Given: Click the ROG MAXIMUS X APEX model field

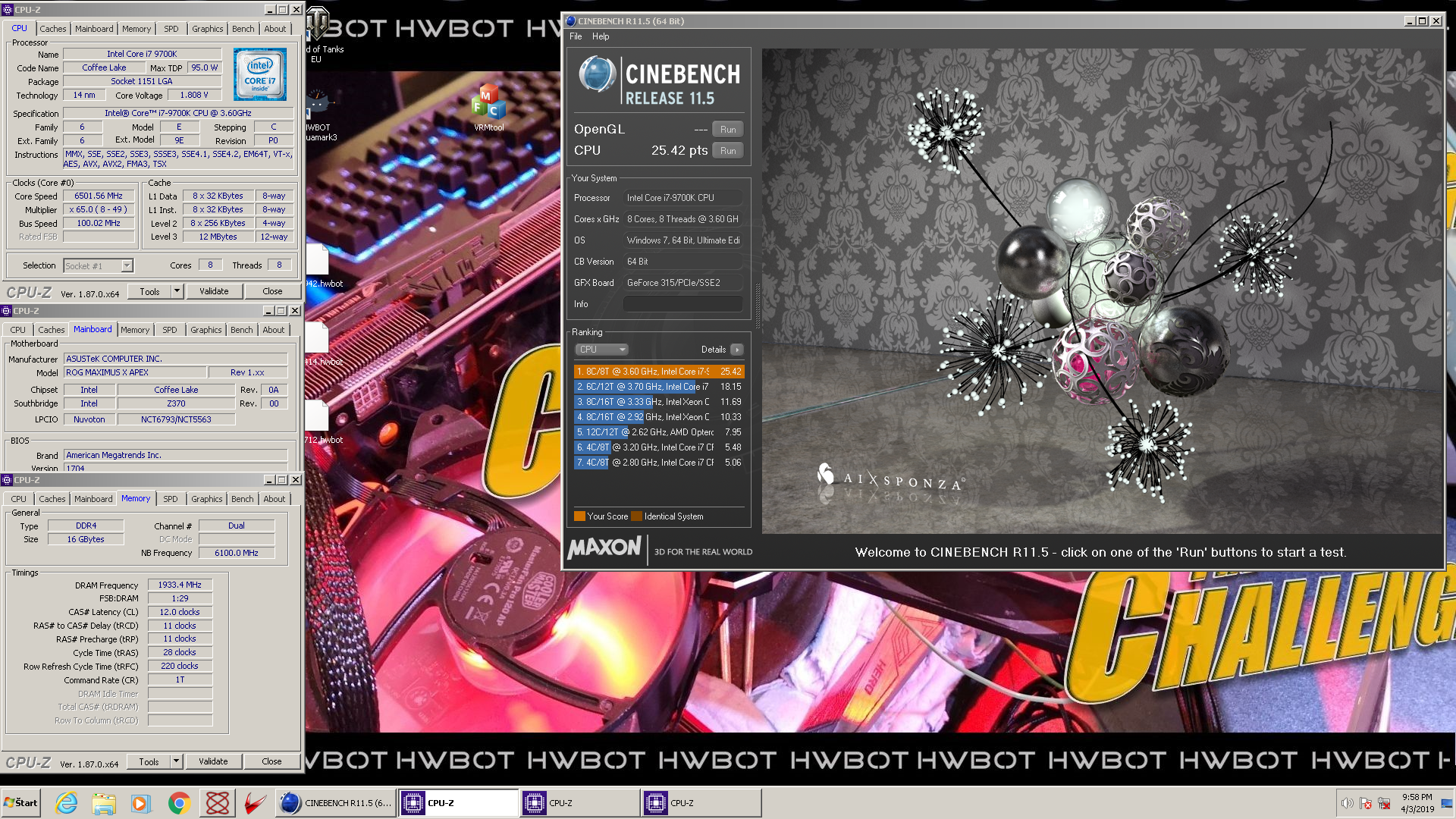Looking at the screenshot, I should (135, 372).
